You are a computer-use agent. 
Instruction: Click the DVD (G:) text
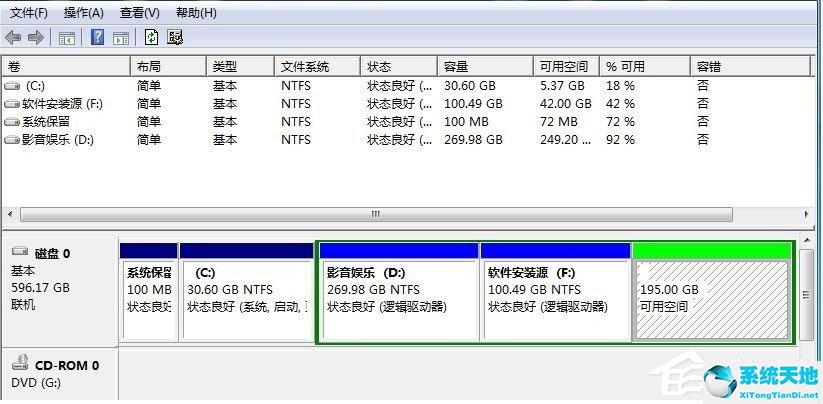click(x=36, y=383)
